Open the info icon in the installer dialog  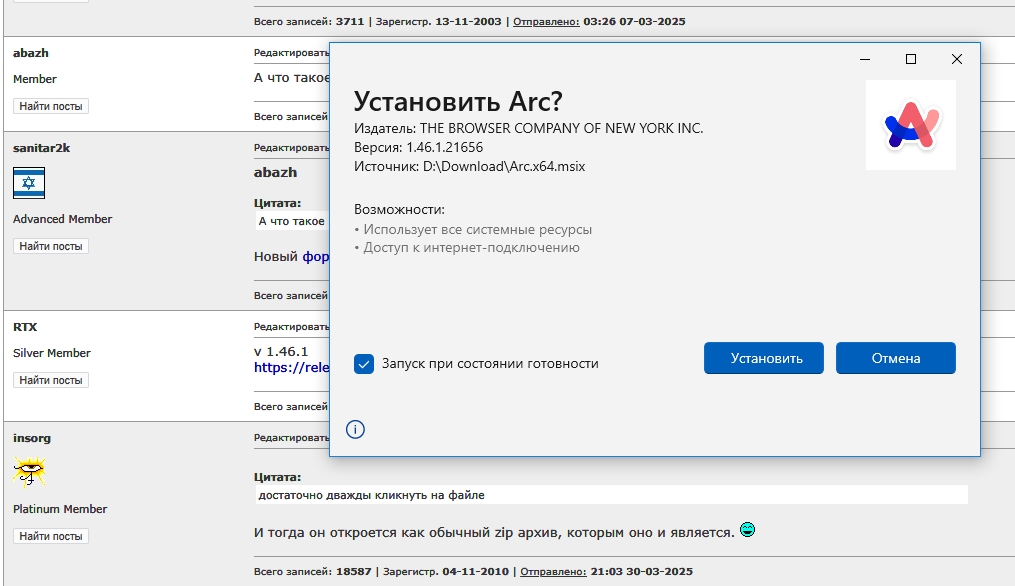(x=355, y=429)
